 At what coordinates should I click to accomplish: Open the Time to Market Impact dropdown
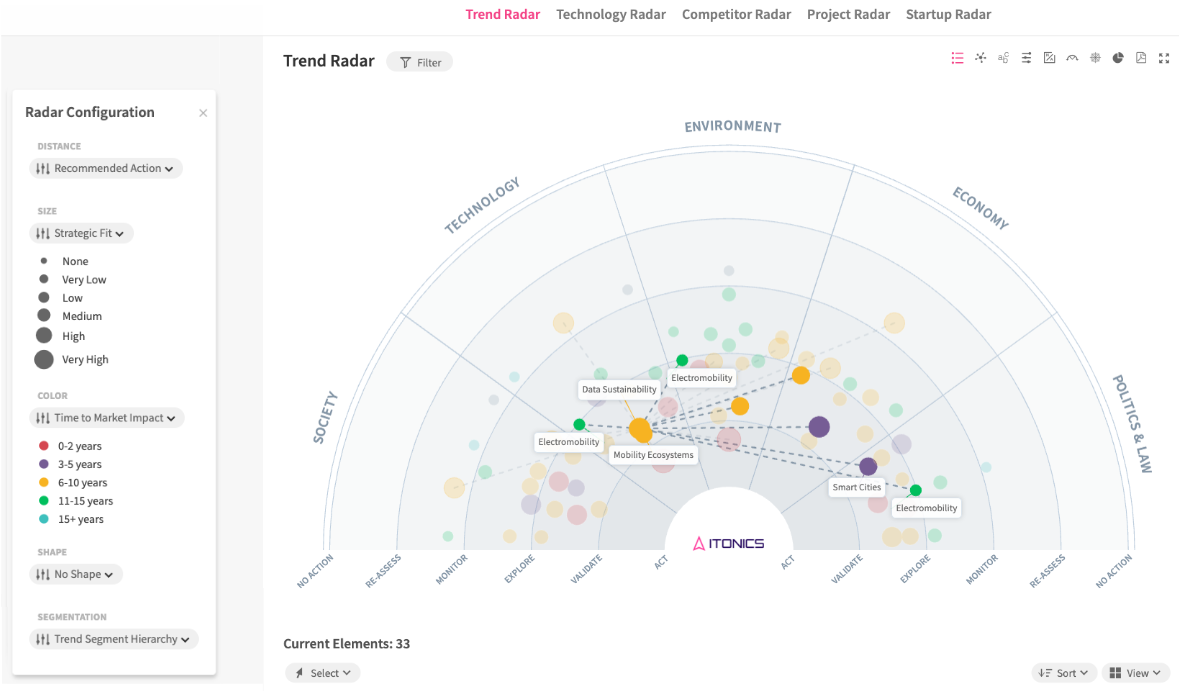[x=107, y=418]
